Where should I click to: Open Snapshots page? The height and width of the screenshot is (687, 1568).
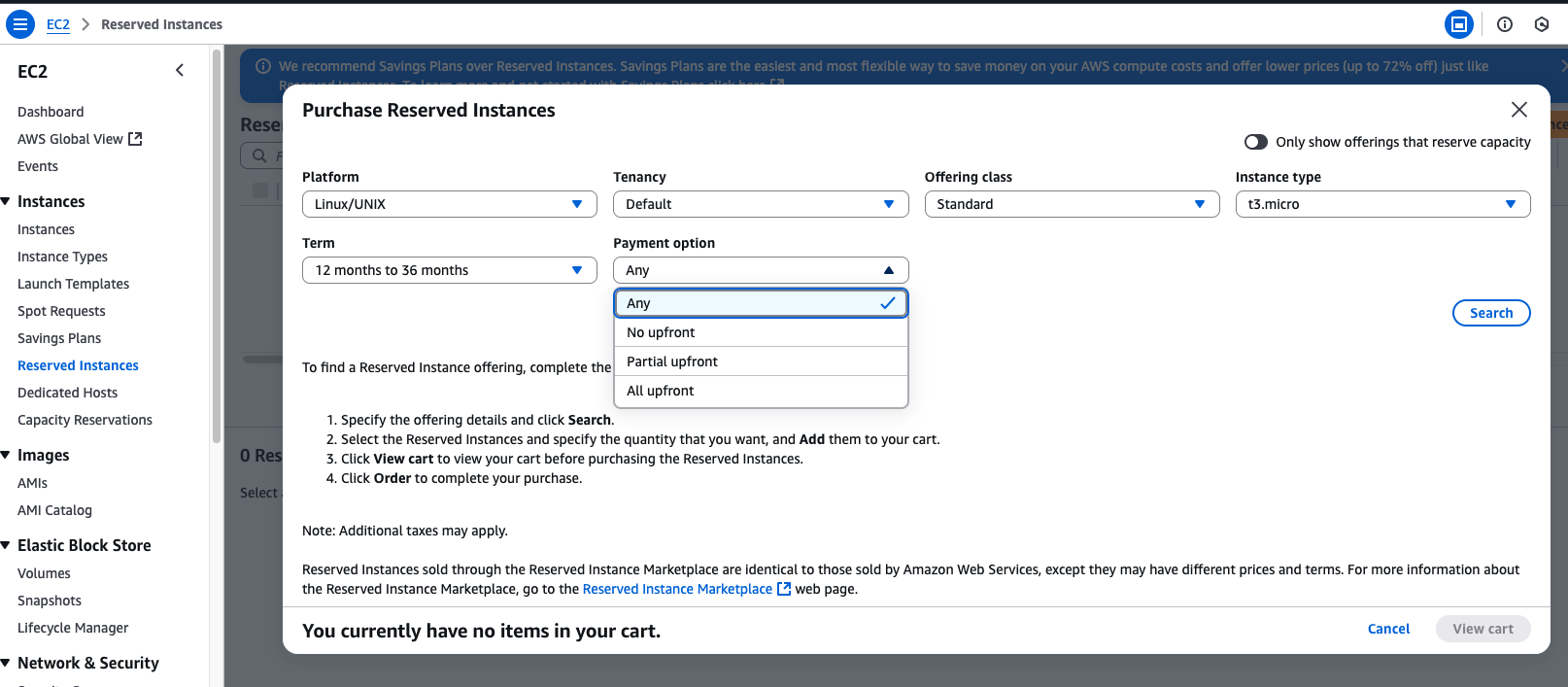pos(50,601)
